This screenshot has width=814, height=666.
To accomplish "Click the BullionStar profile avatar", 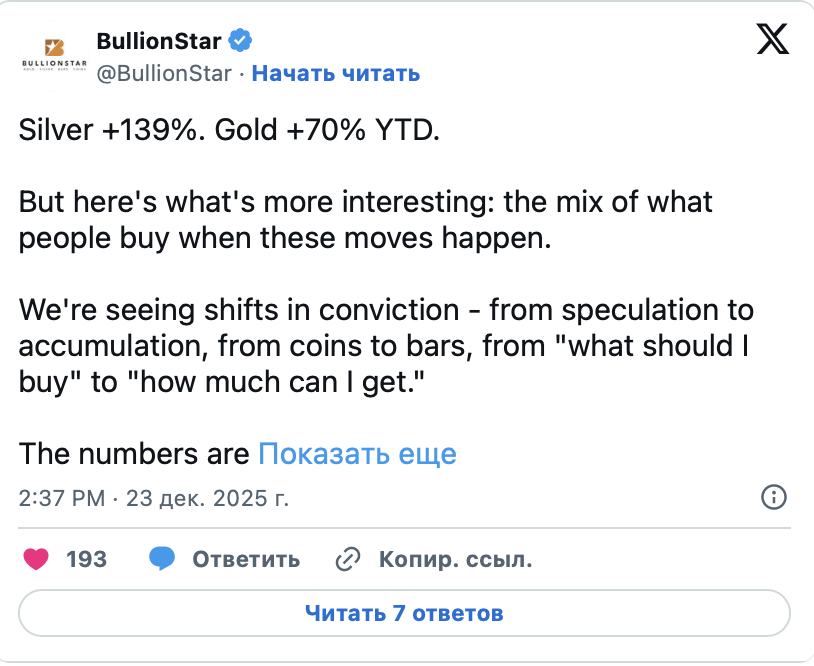I will coord(54,54).
